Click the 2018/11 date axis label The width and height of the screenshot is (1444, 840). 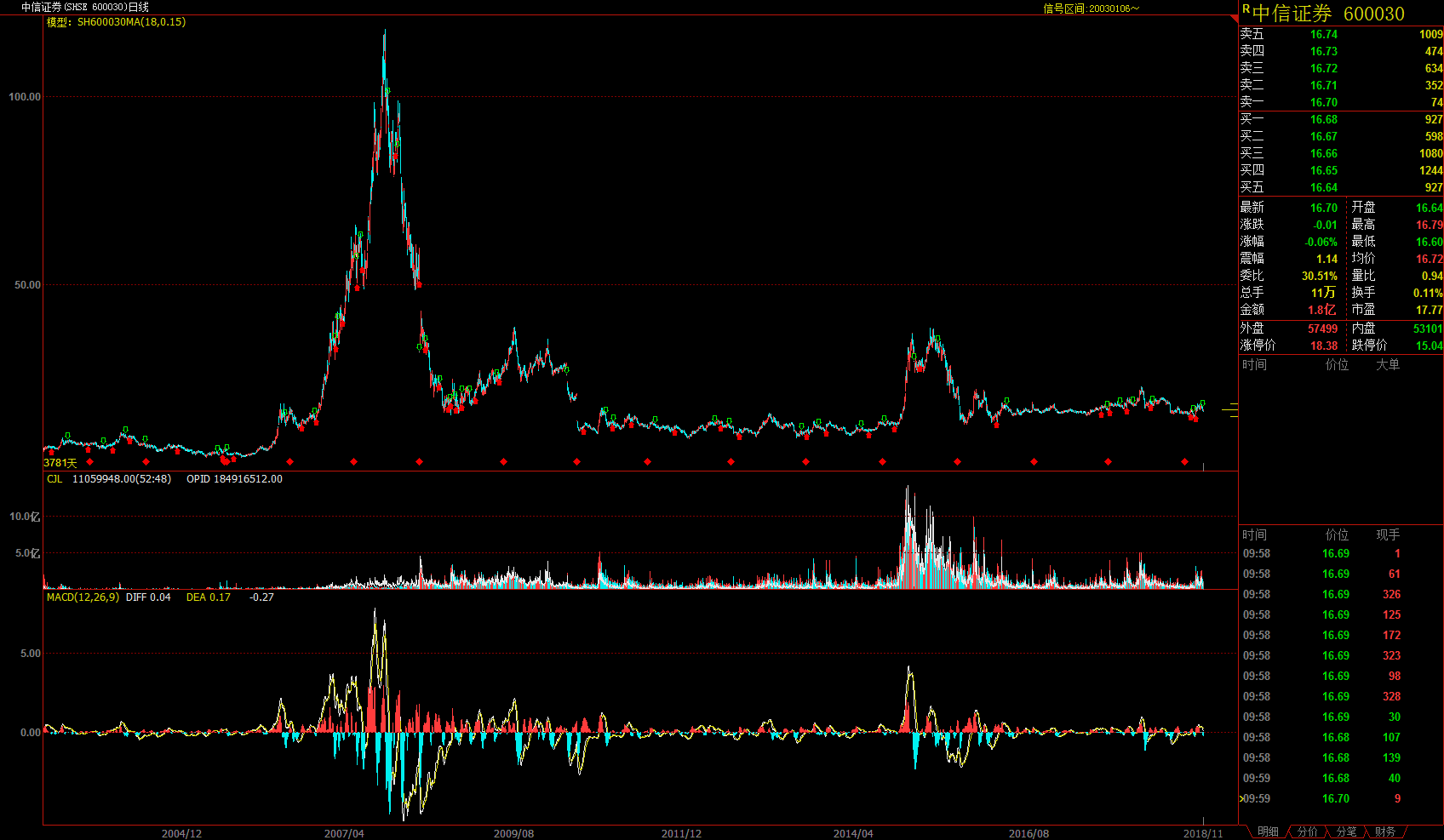click(1203, 834)
